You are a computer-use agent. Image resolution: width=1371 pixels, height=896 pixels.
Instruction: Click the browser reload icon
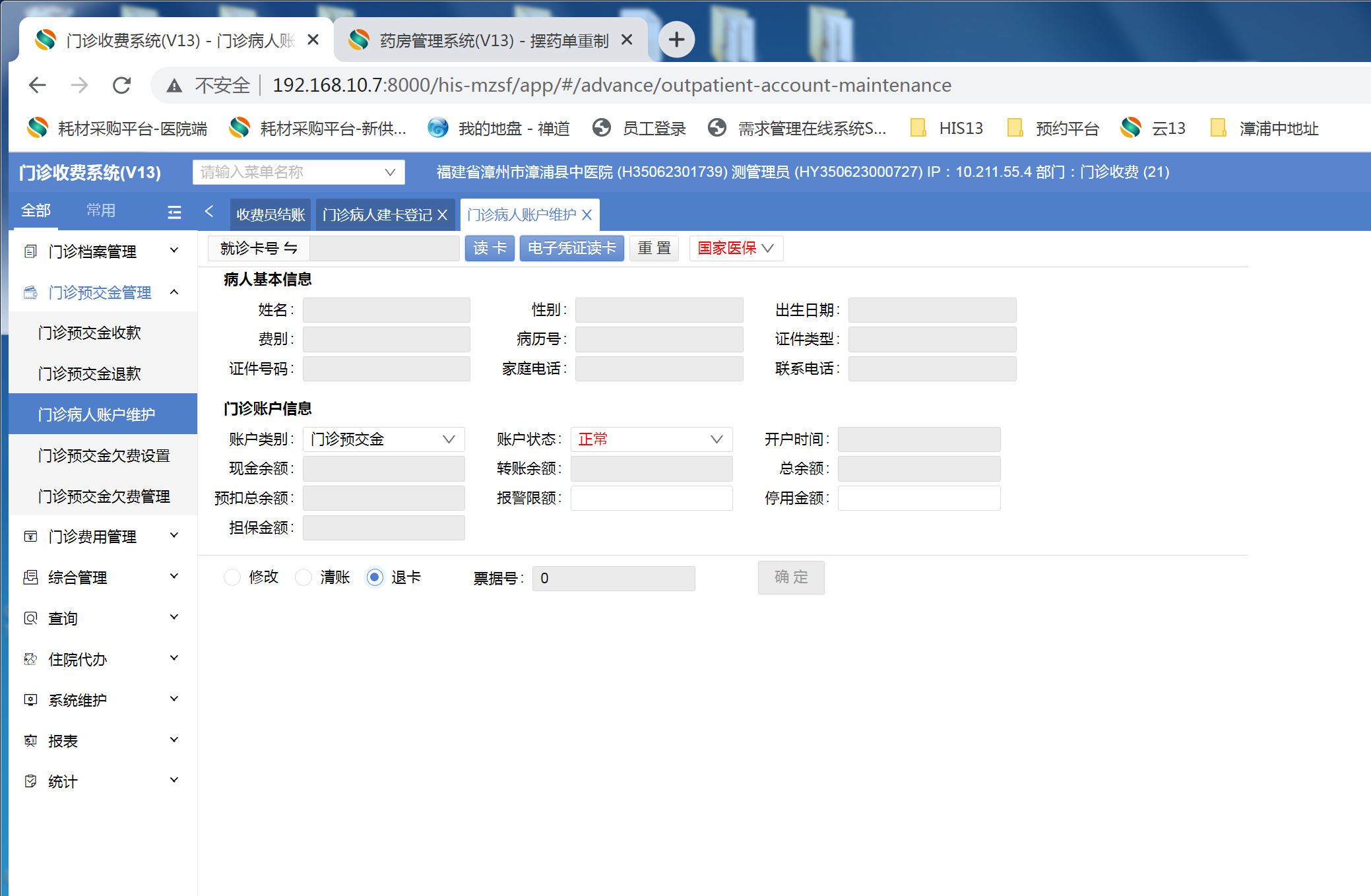pyautogui.click(x=122, y=85)
